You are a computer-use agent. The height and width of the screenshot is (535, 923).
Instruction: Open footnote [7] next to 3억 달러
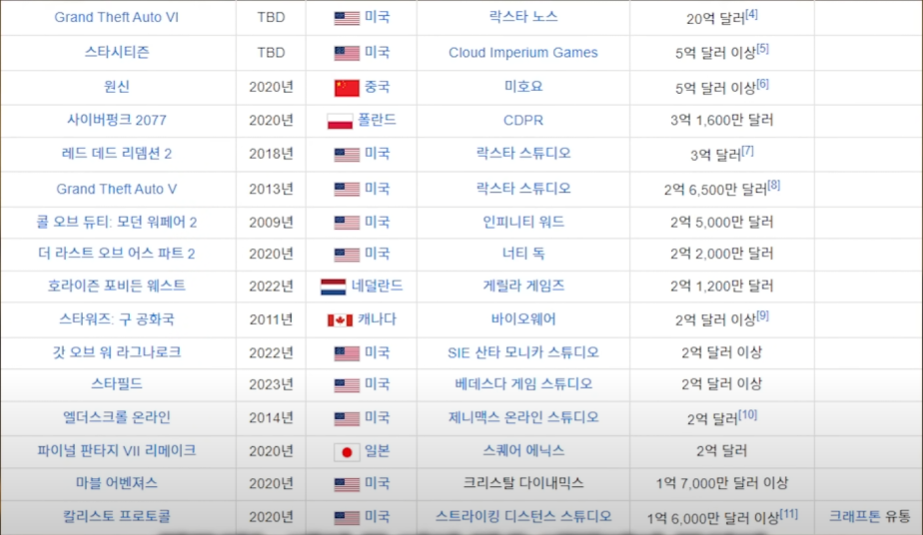pyautogui.click(x=748, y=151)
